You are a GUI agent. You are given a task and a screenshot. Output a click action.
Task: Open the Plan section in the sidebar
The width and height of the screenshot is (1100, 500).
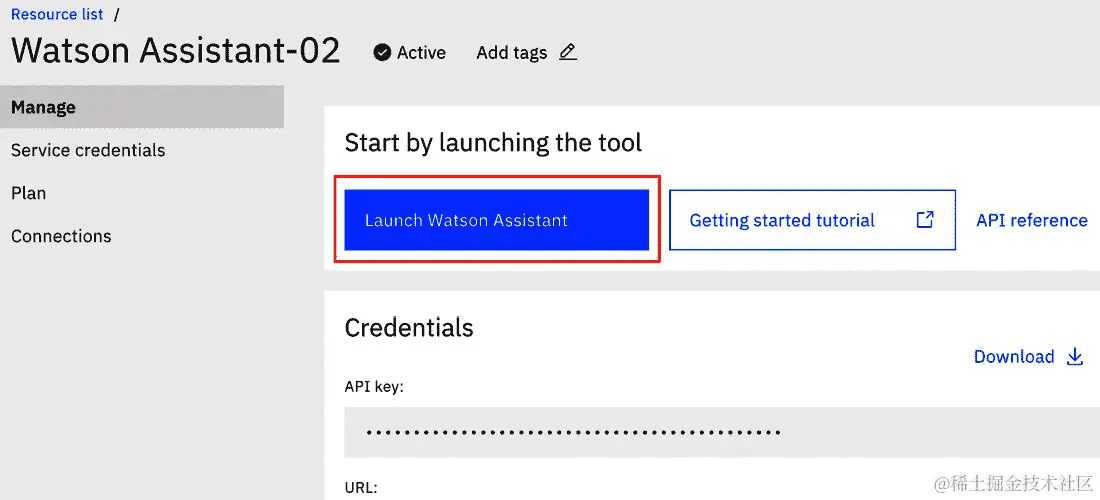point(29,193)
